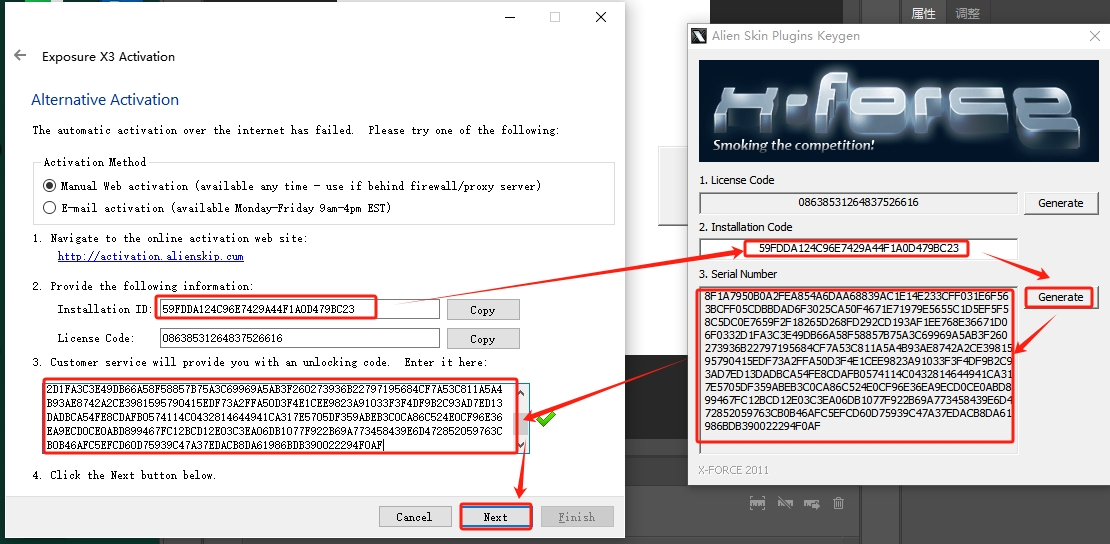The height and width of the screenshot is (544, 1110).
Task: Click the dashed-frame ruler icon in the dark panel
Action: point(757,503)
